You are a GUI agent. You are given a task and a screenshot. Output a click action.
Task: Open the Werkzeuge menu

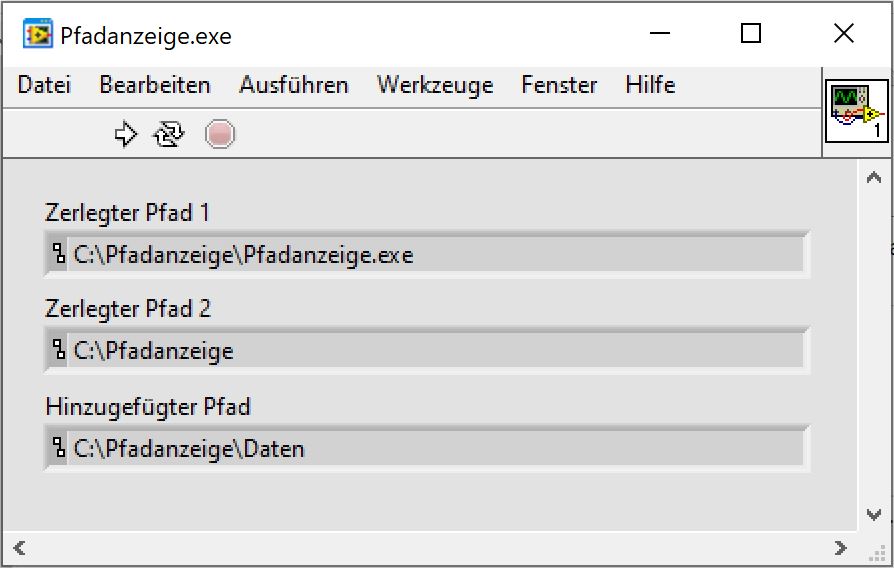coord(435,85)
